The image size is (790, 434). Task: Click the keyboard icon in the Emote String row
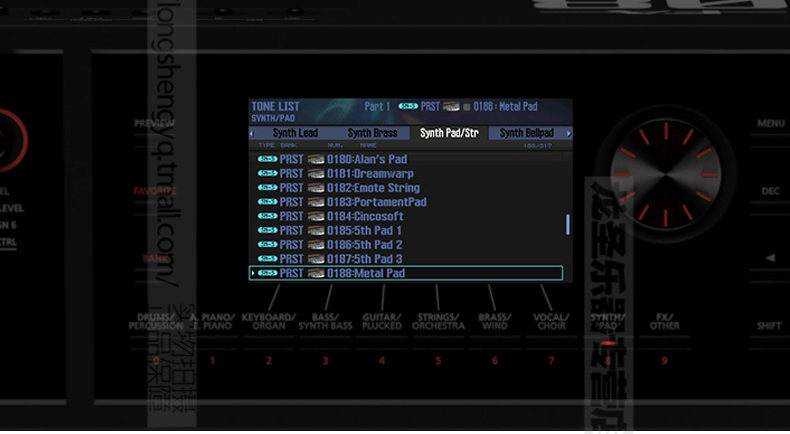pyautogui.click(x=316, y=188)
